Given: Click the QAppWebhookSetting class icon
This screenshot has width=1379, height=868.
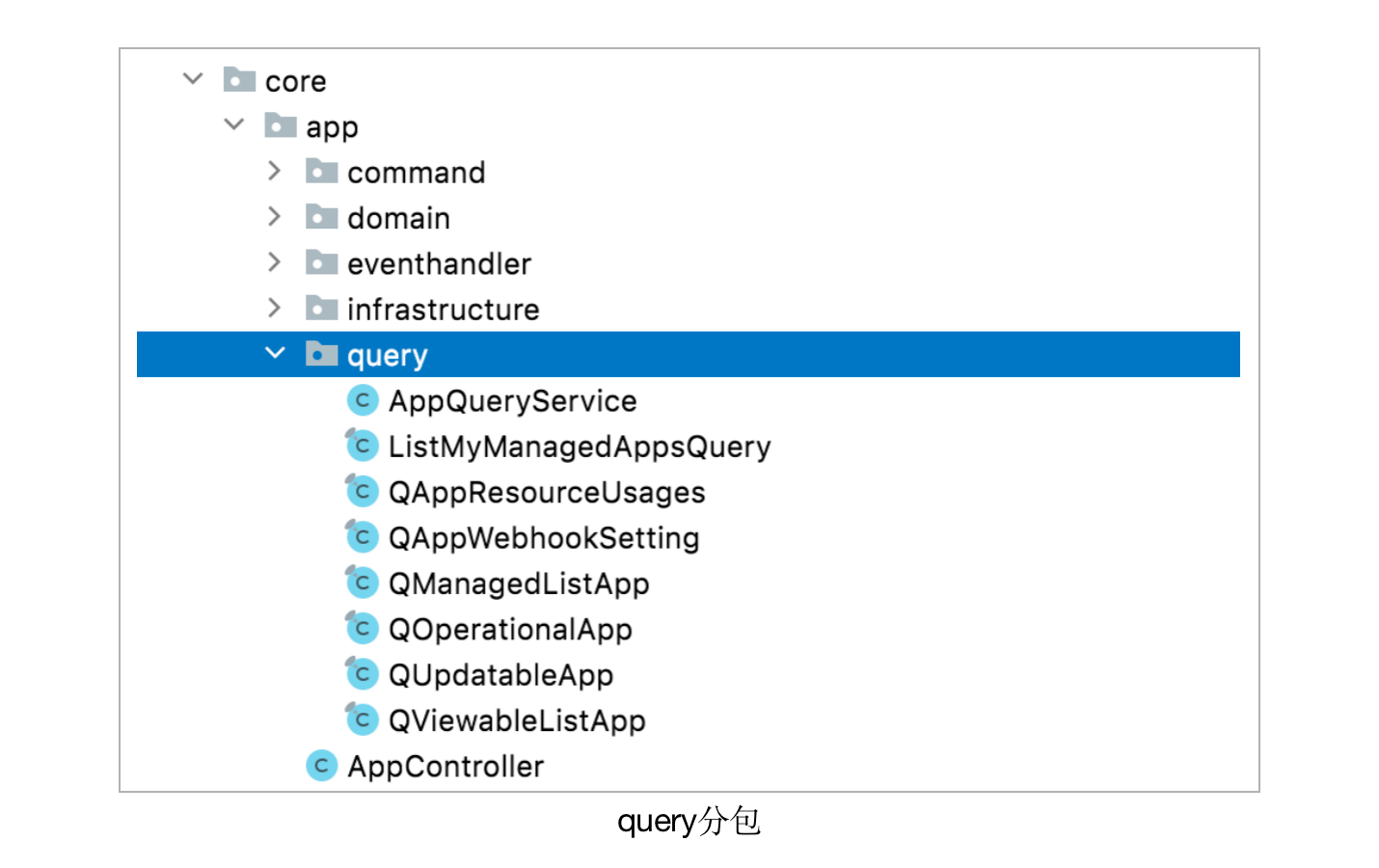Looking at the screenshot, I should [x=363, y=537].
